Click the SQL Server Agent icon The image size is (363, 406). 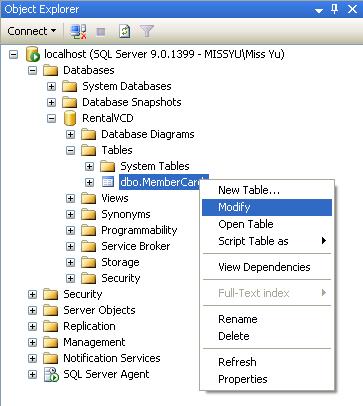tap(51, 374)
